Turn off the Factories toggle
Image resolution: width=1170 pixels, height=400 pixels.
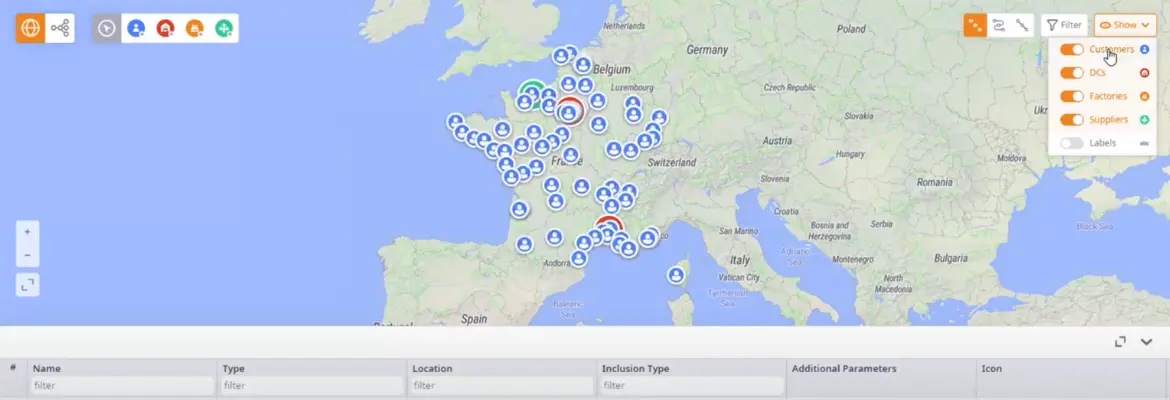tap(1072, 96)
